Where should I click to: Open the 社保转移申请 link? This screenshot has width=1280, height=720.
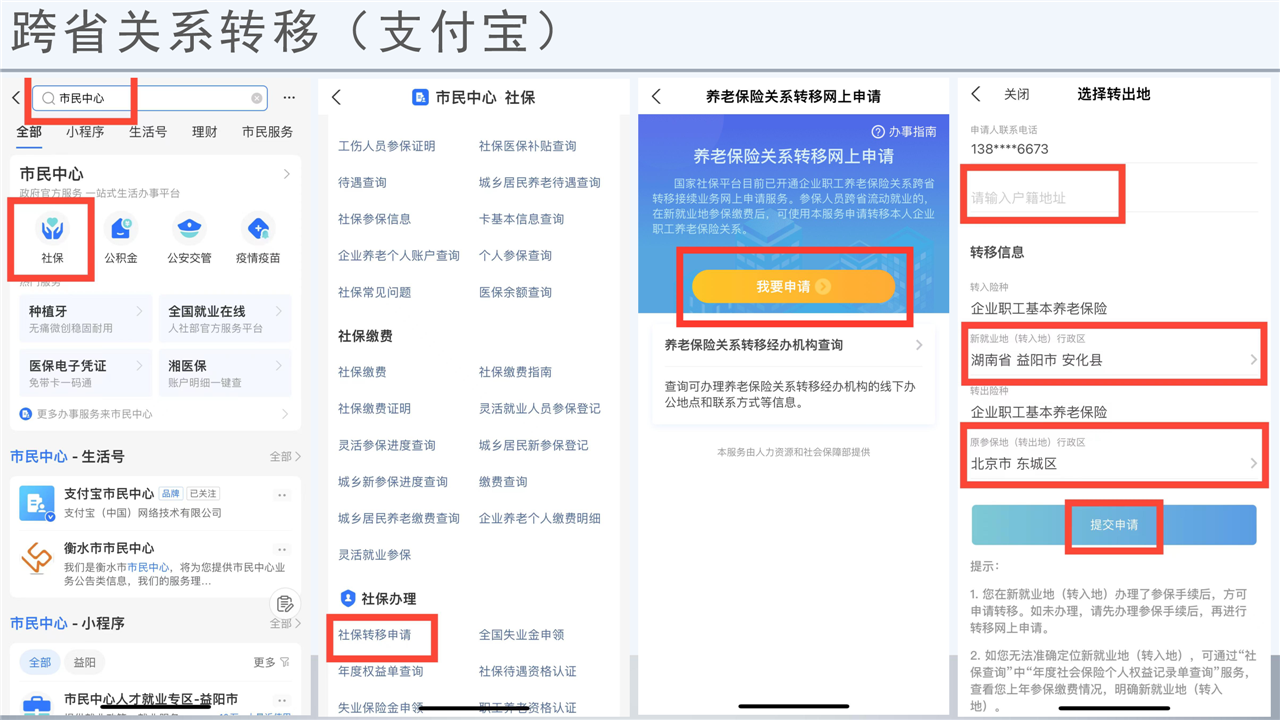click(x=374, y=635)
